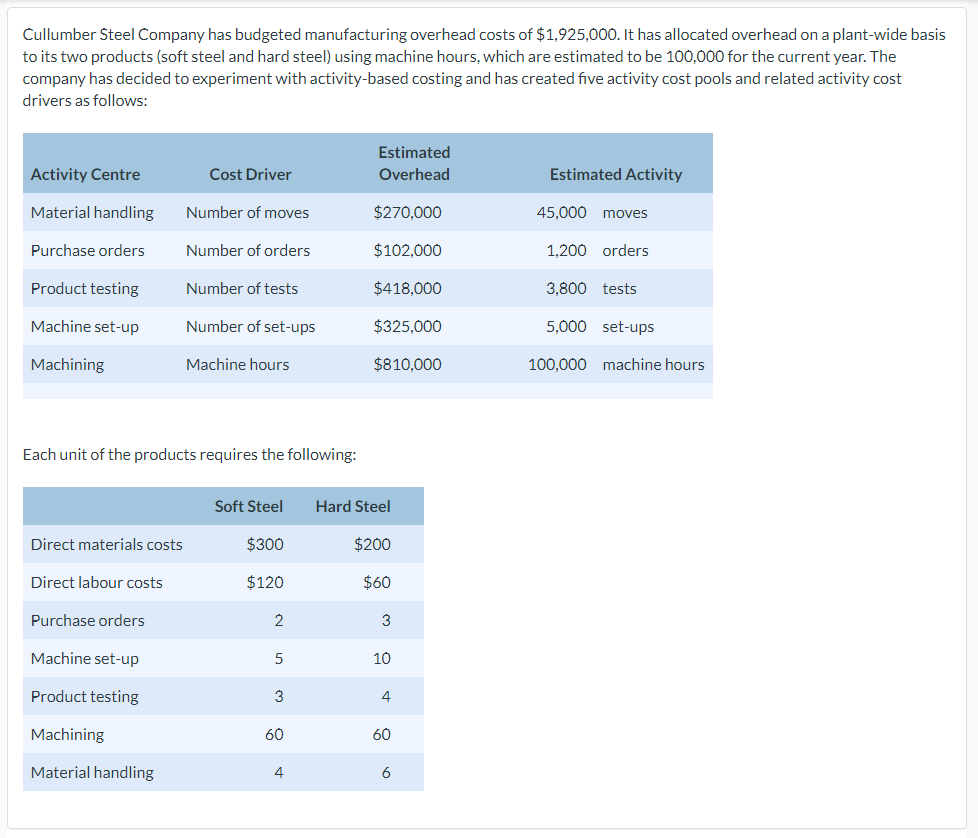This screenshot has width=978, height=838.
Task: Select the Estimated Overhead column header
Action: [414, 163]
